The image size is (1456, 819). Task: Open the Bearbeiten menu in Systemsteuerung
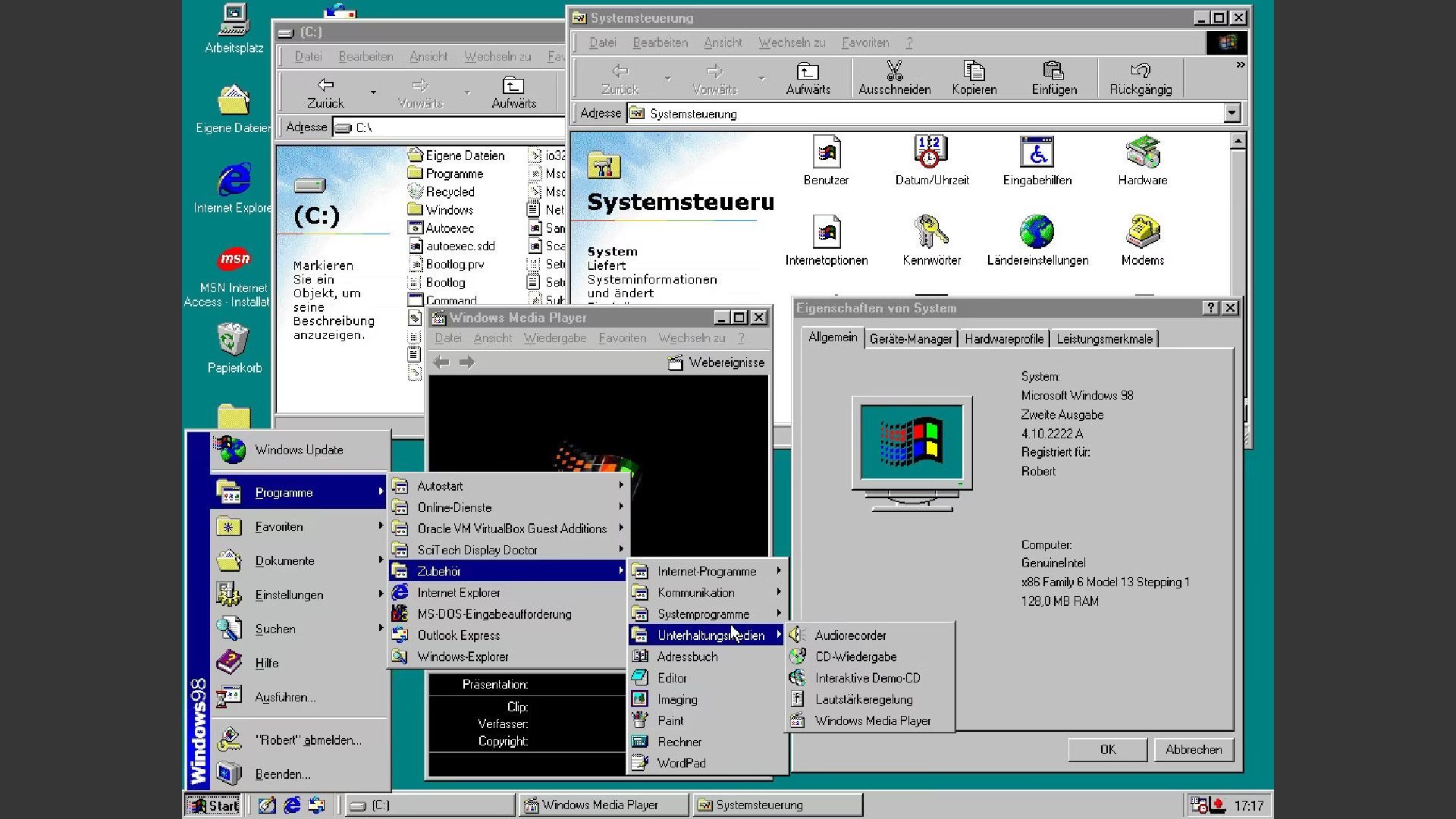[x=659, y=42]
